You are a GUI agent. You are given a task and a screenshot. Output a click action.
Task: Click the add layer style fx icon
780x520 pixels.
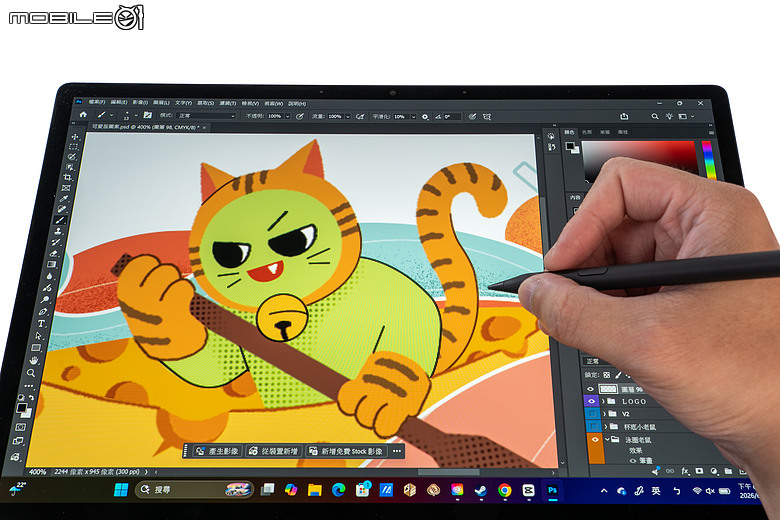[685, 471]
